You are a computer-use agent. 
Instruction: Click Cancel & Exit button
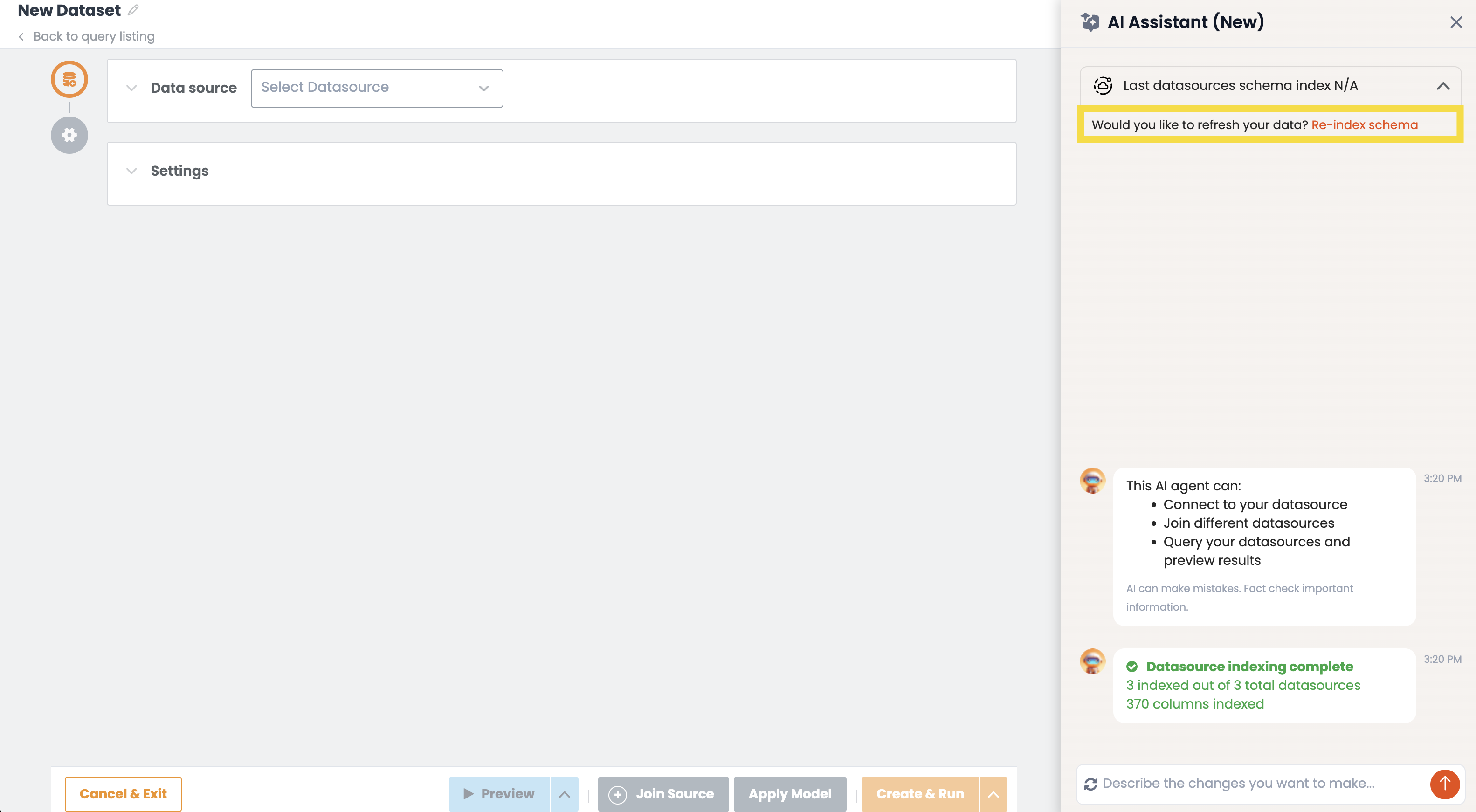123,794
